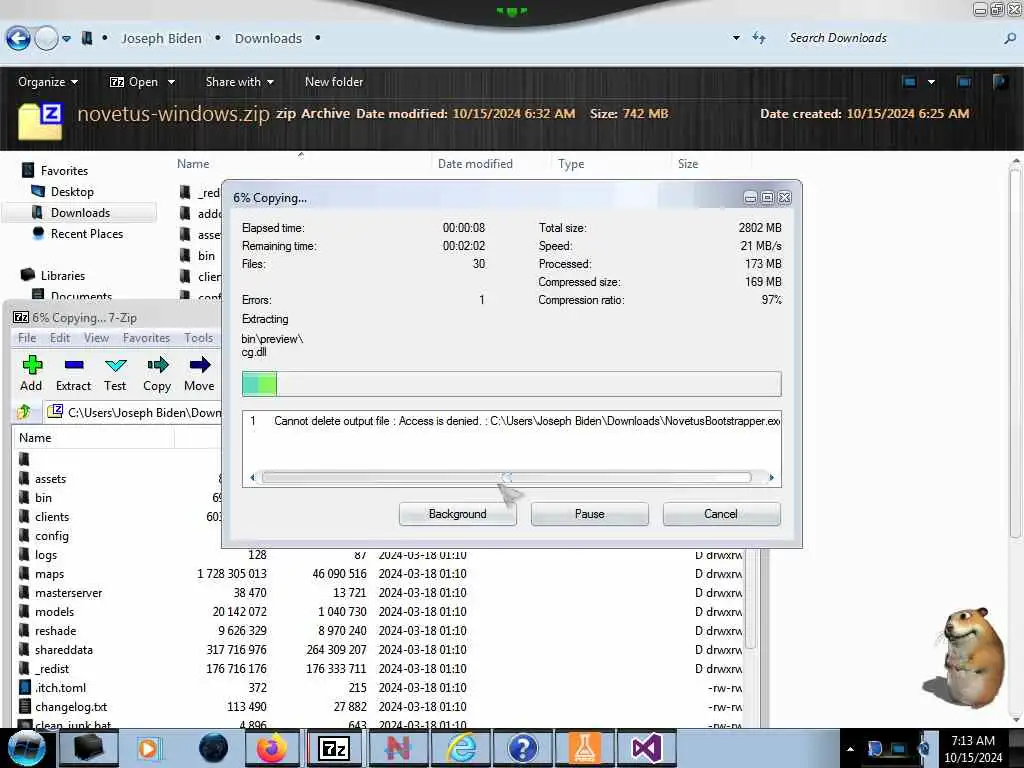Click the Explorer help icon in command bar
Screen dimensions: 1024x768
1000,82
